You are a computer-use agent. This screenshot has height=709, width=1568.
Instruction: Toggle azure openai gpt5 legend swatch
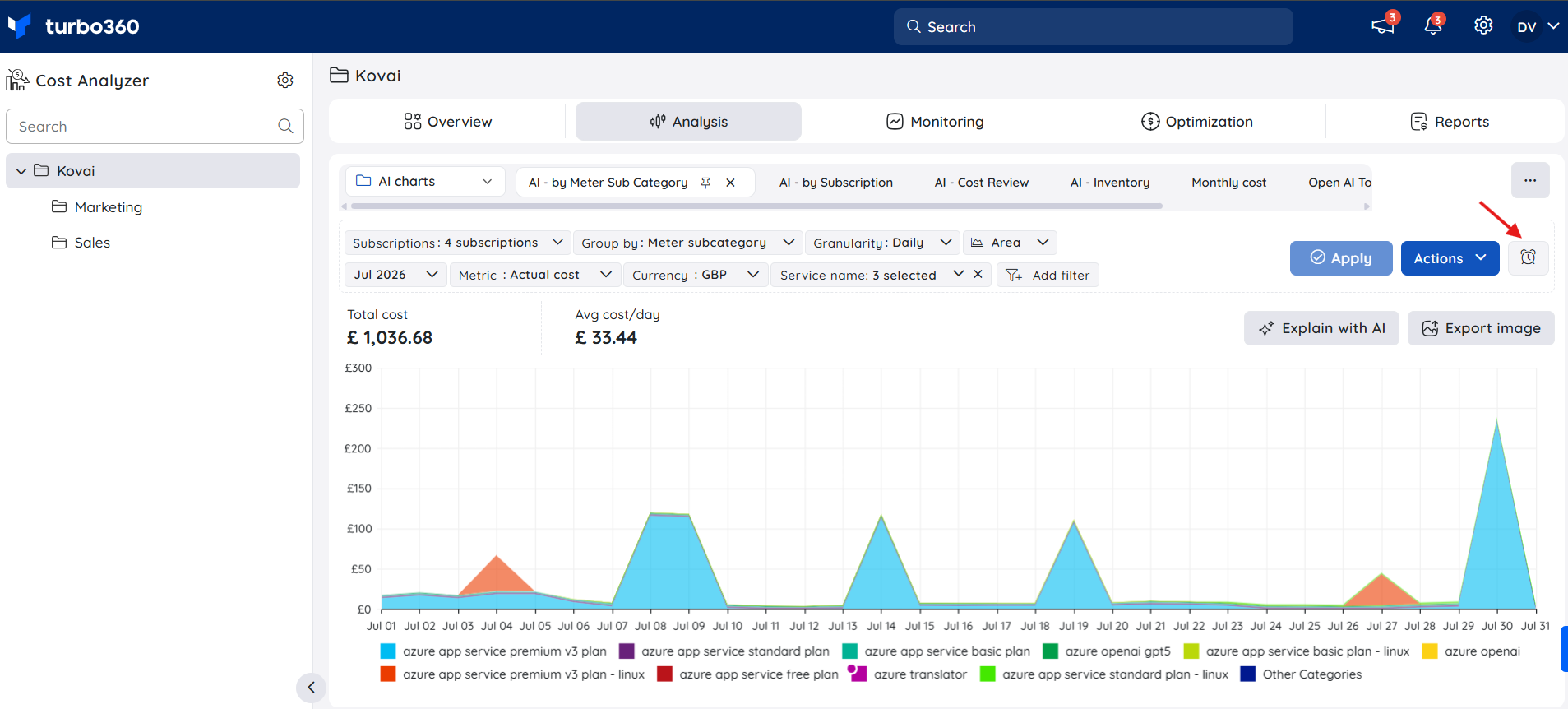pyautogui.click(x=1050, y=651)
